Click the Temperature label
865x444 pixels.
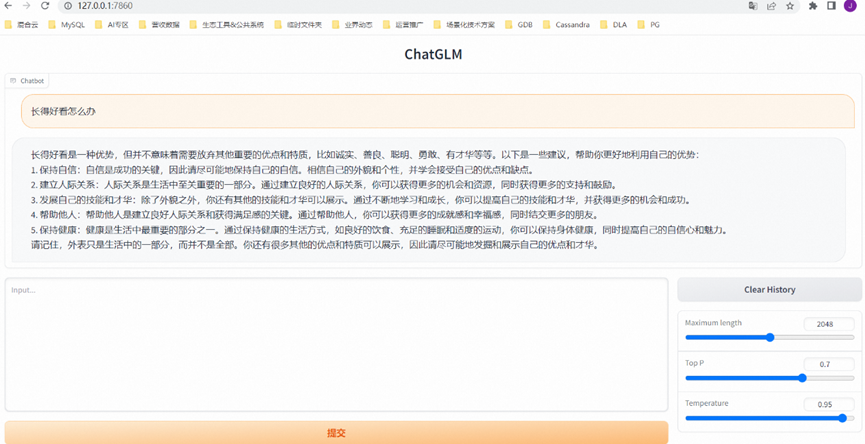(x=707, y=403)
